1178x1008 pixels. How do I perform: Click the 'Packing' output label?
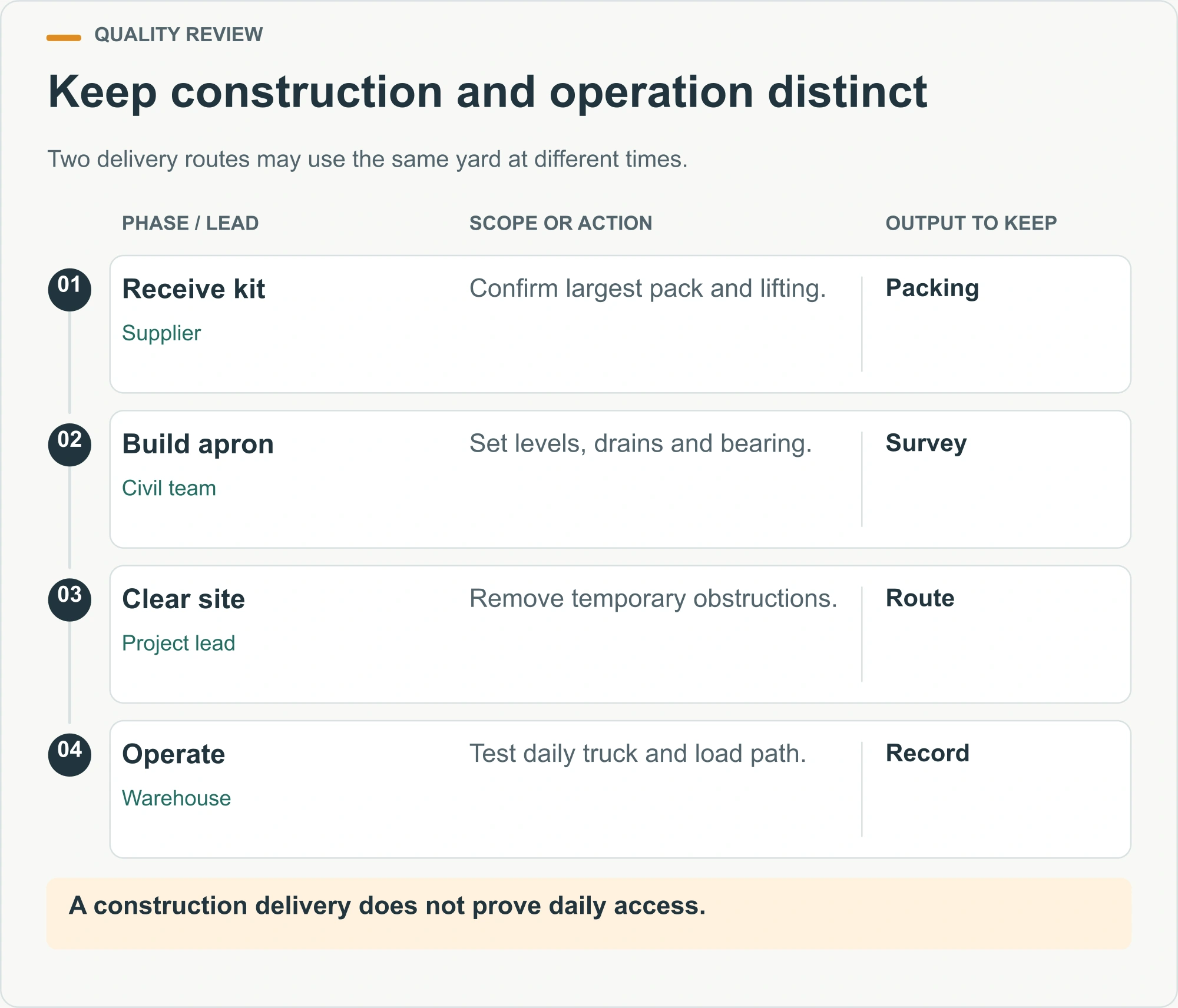pyautogui.click(x=932, y=289)
